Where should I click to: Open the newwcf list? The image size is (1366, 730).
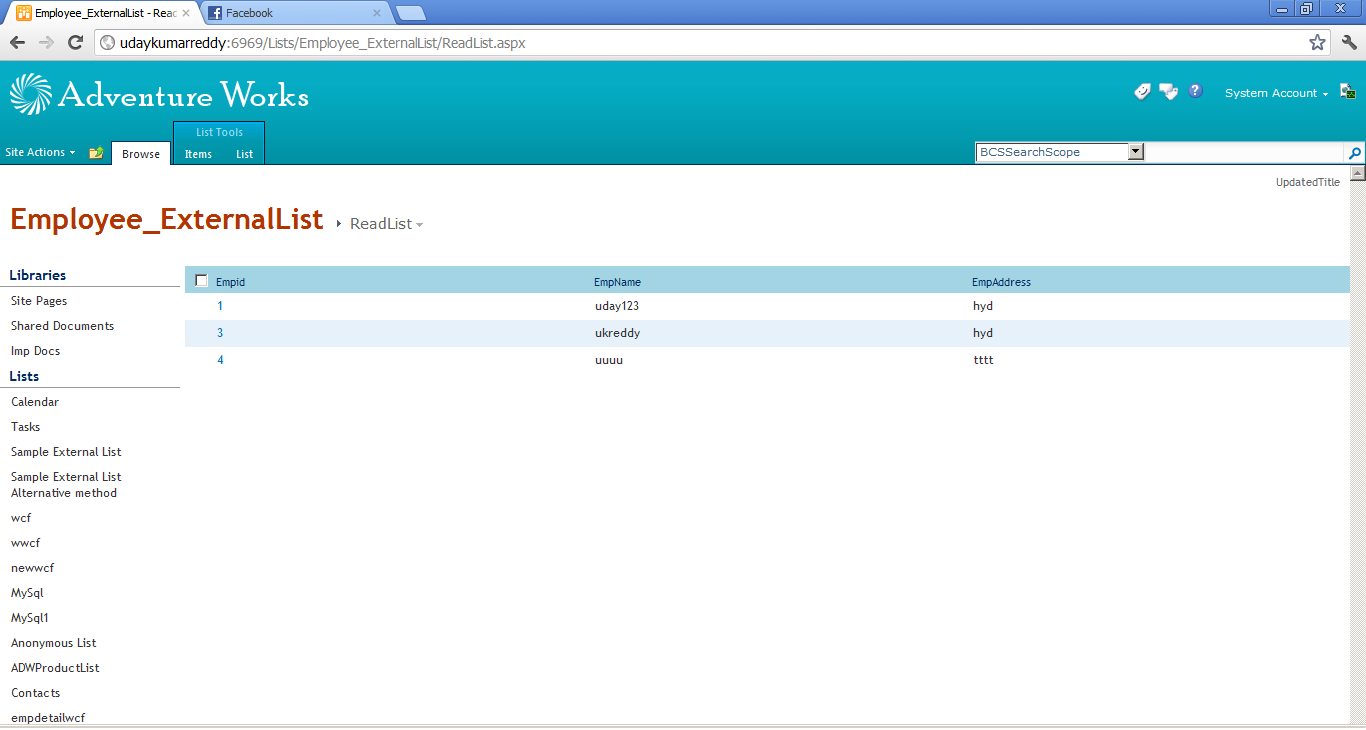[x=32, y=568]
